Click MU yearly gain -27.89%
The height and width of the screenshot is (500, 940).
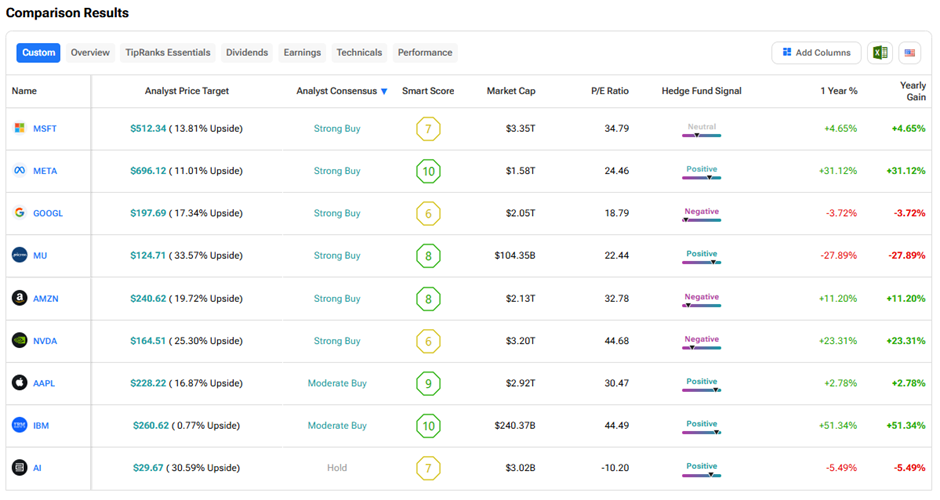(x=906, y=255)
